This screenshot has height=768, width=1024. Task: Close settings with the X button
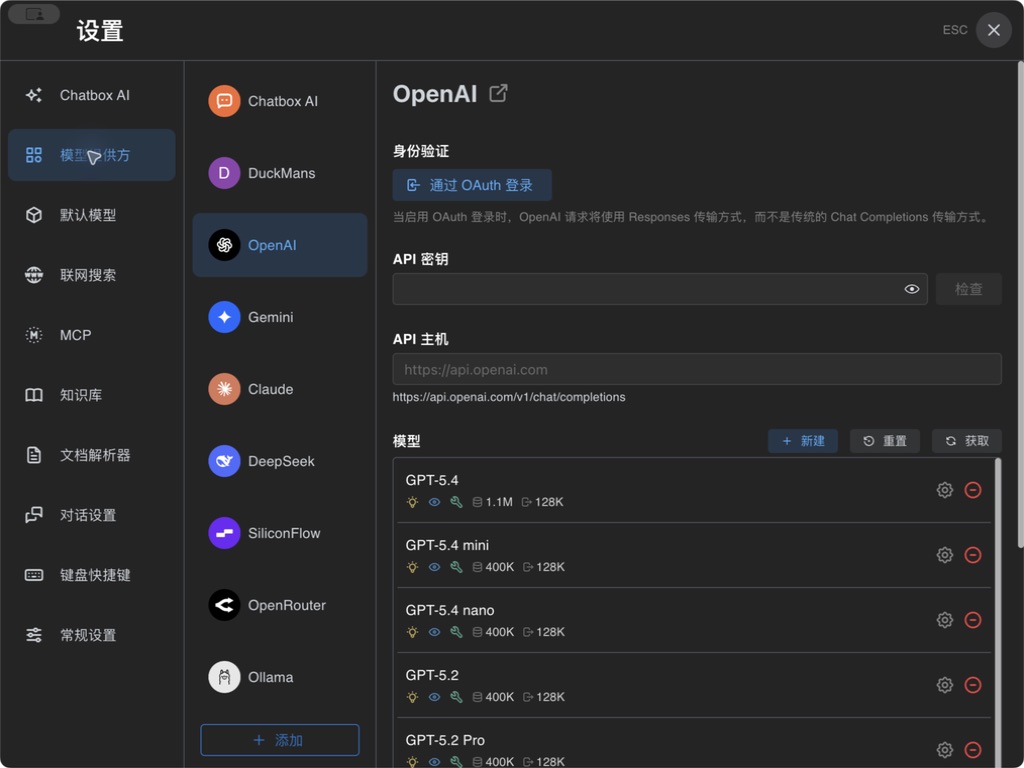pos(993,30)
